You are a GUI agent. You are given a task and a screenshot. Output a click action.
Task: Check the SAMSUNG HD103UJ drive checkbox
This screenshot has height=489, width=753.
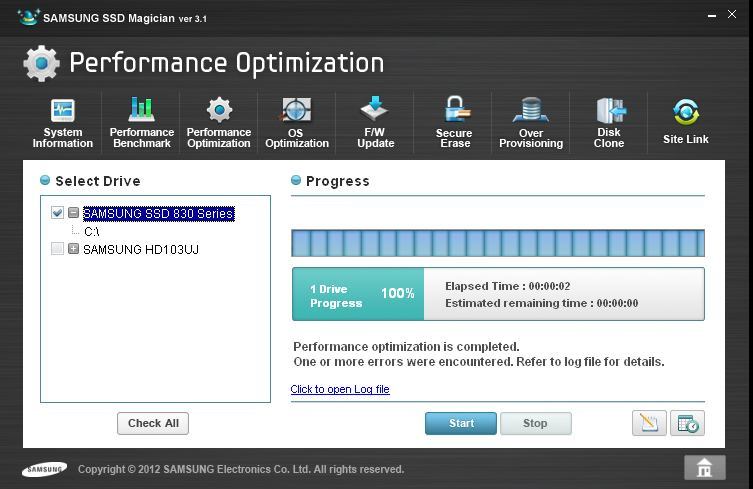58,249
